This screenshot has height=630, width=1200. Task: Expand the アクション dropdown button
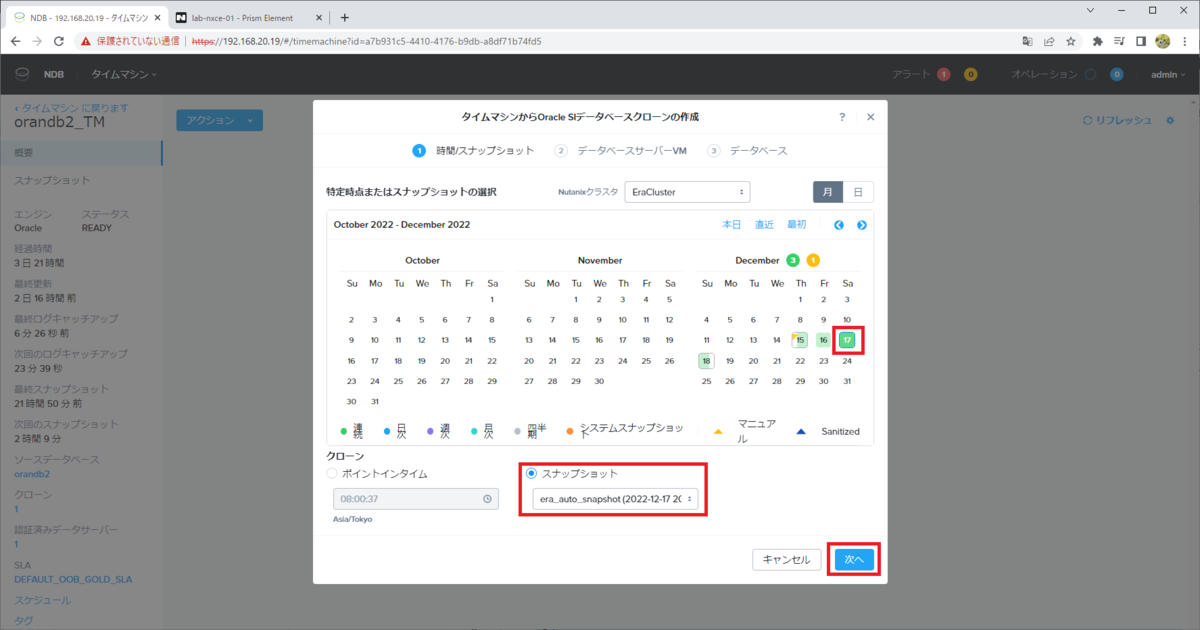point(219,120)
